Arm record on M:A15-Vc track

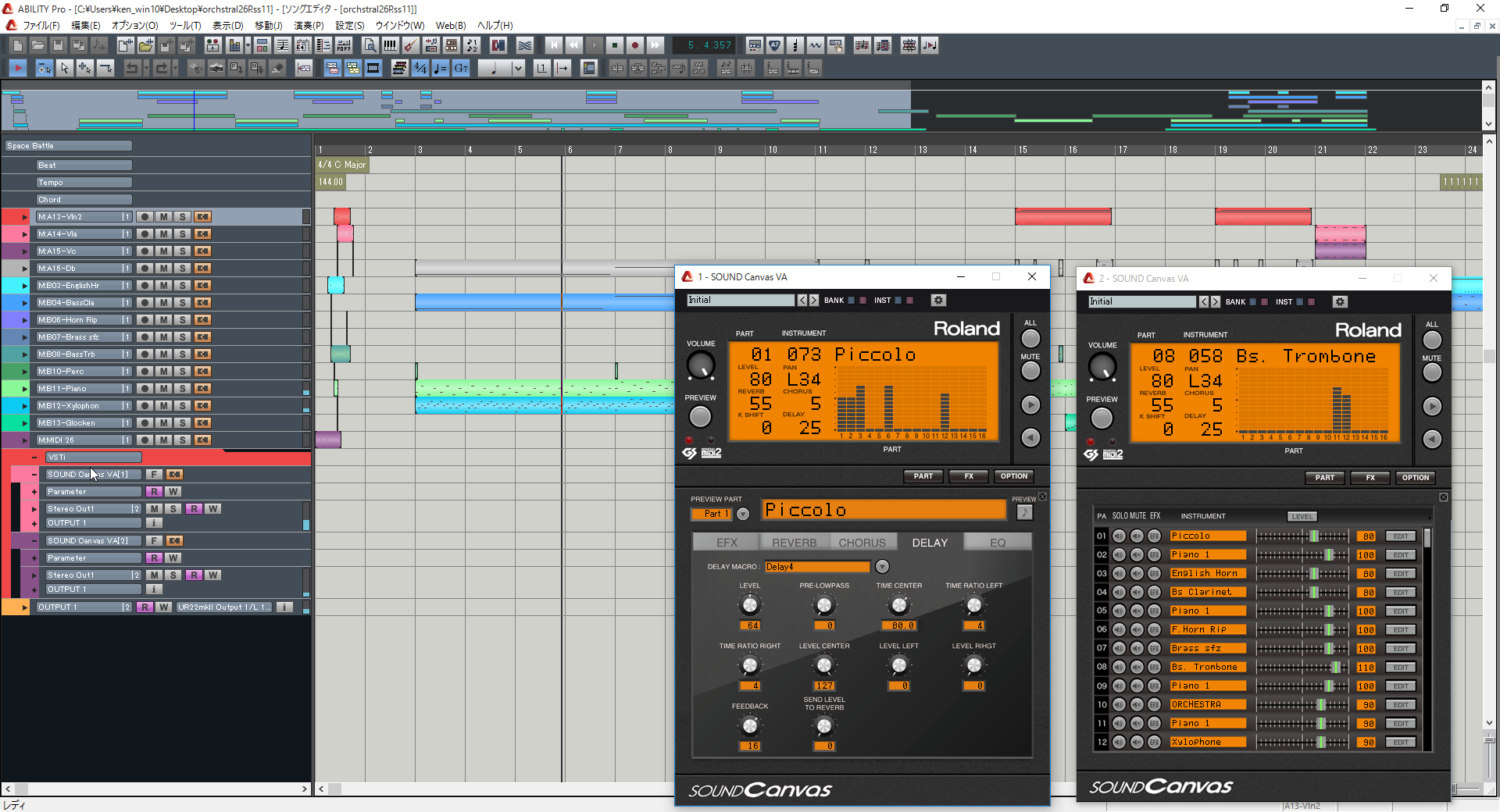coord(145,251)
